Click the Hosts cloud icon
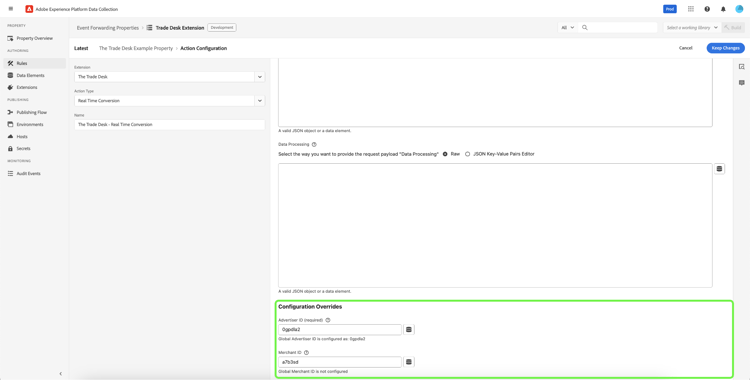The height and width of the screenshot is (380, 750). pyautogui.click(x=11, y=136)
